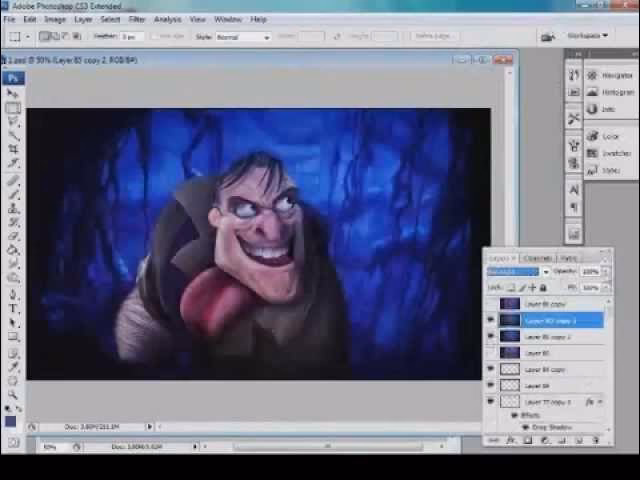Select the Paint Bucket tool
This screenshot has width=640, height=480.
coord(13,250)
